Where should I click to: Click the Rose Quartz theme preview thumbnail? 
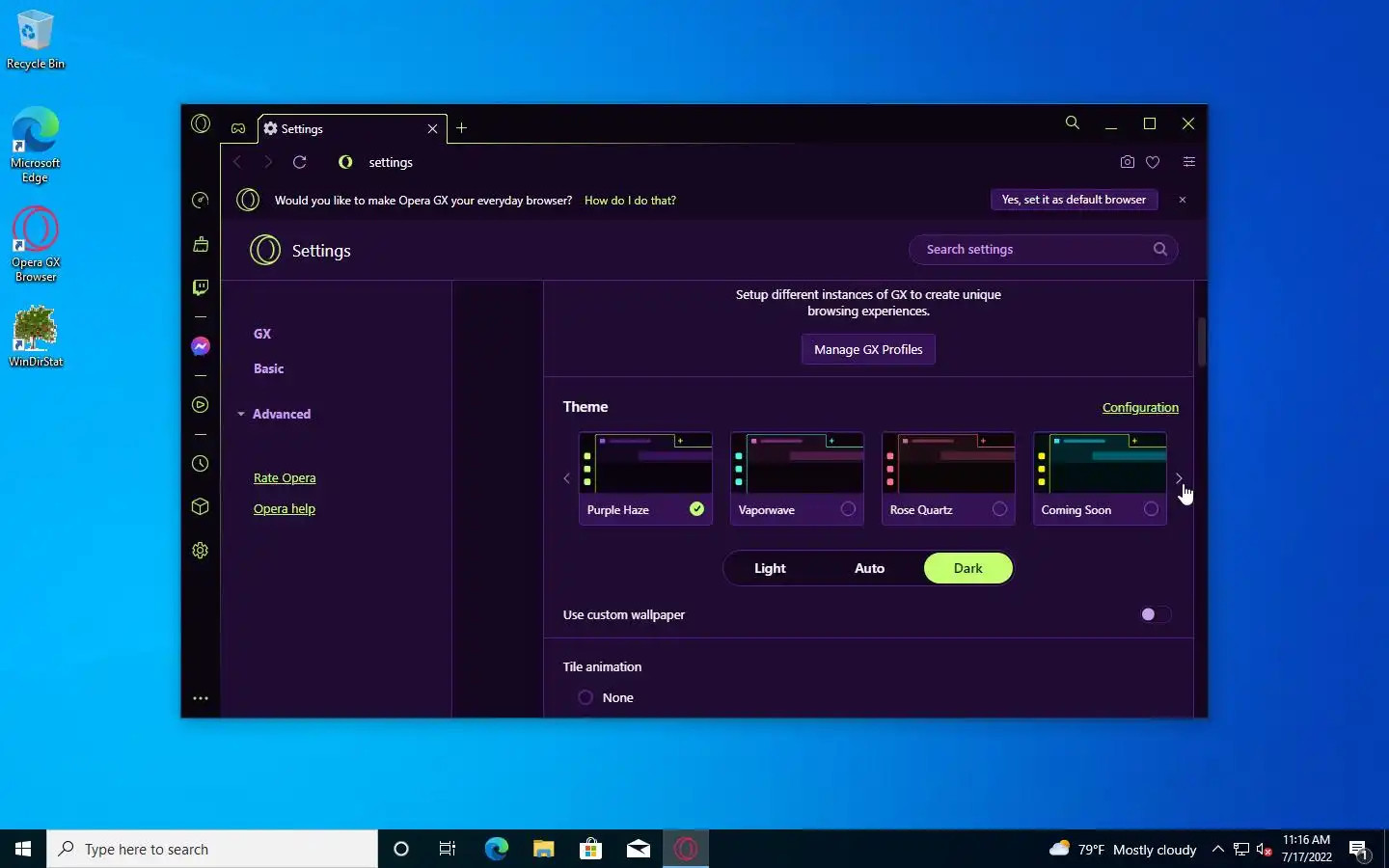coord(948,464)
